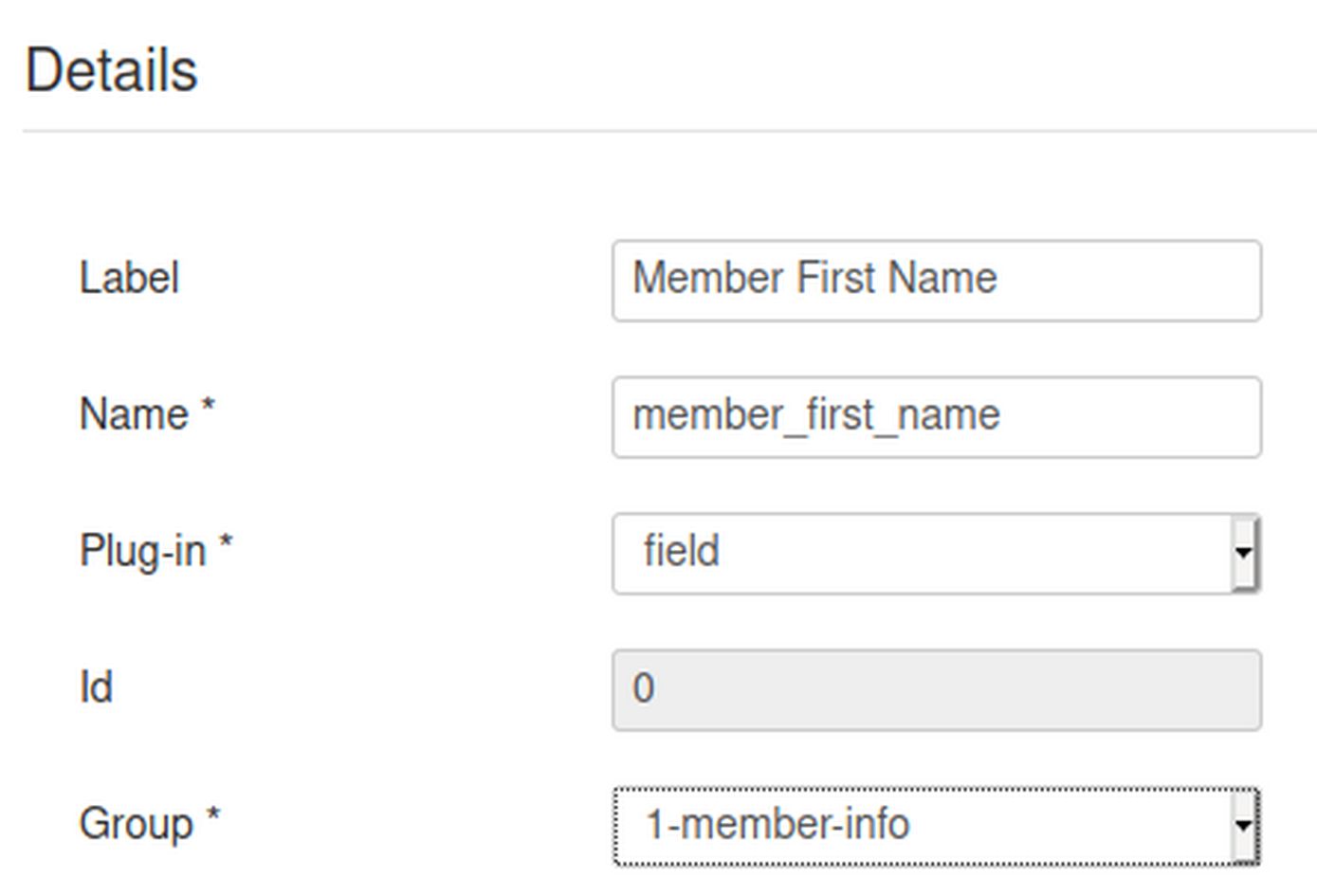
Task: Open the Group dropdown "1-member-info"
Action: pyautogui.click(x=920, y=826)
